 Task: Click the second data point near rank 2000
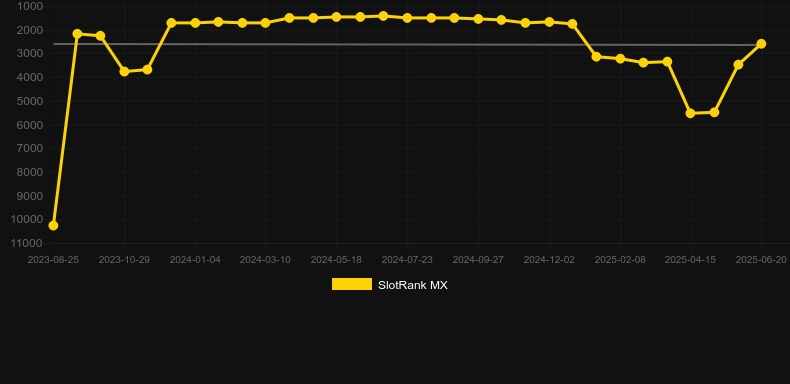click(100, 36)
